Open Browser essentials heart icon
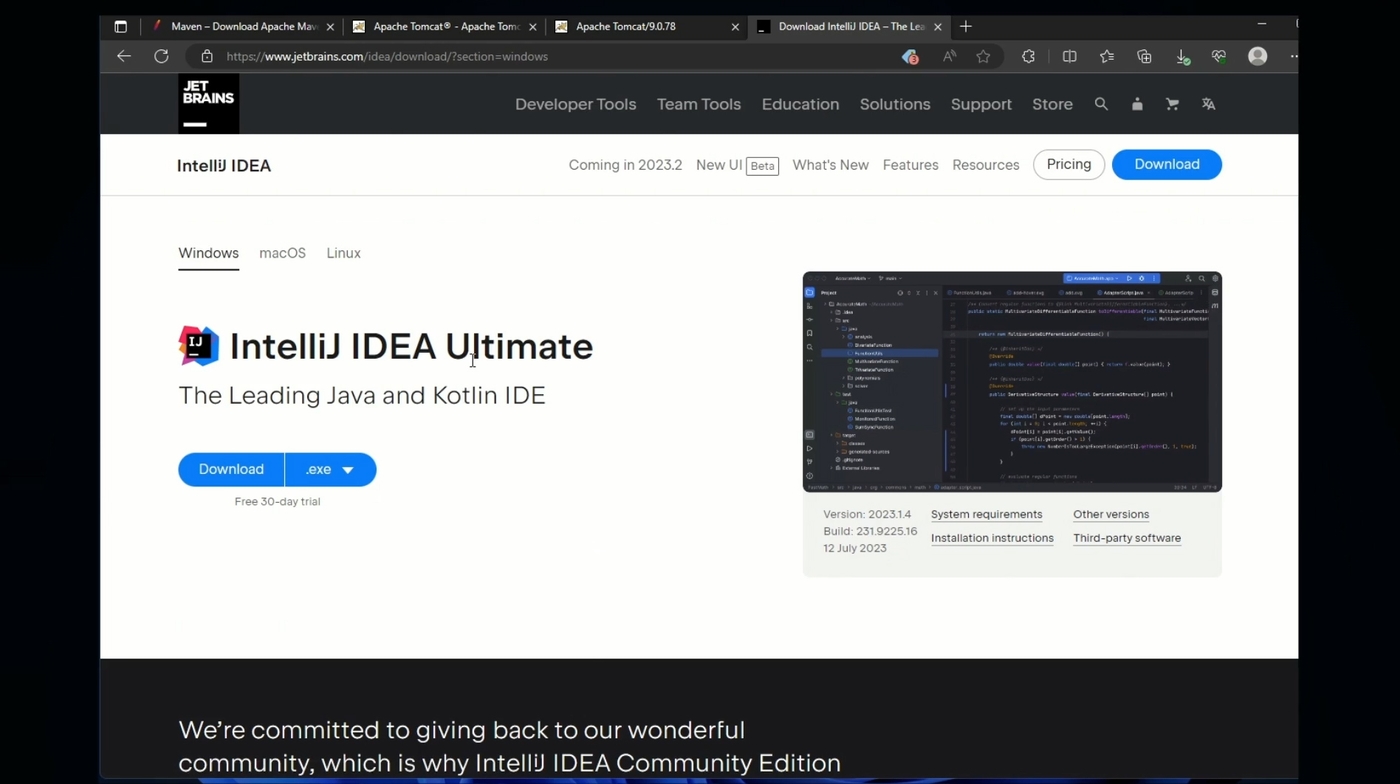The width and height of the screenshot is (1400, 784). tap(1219, 56)
